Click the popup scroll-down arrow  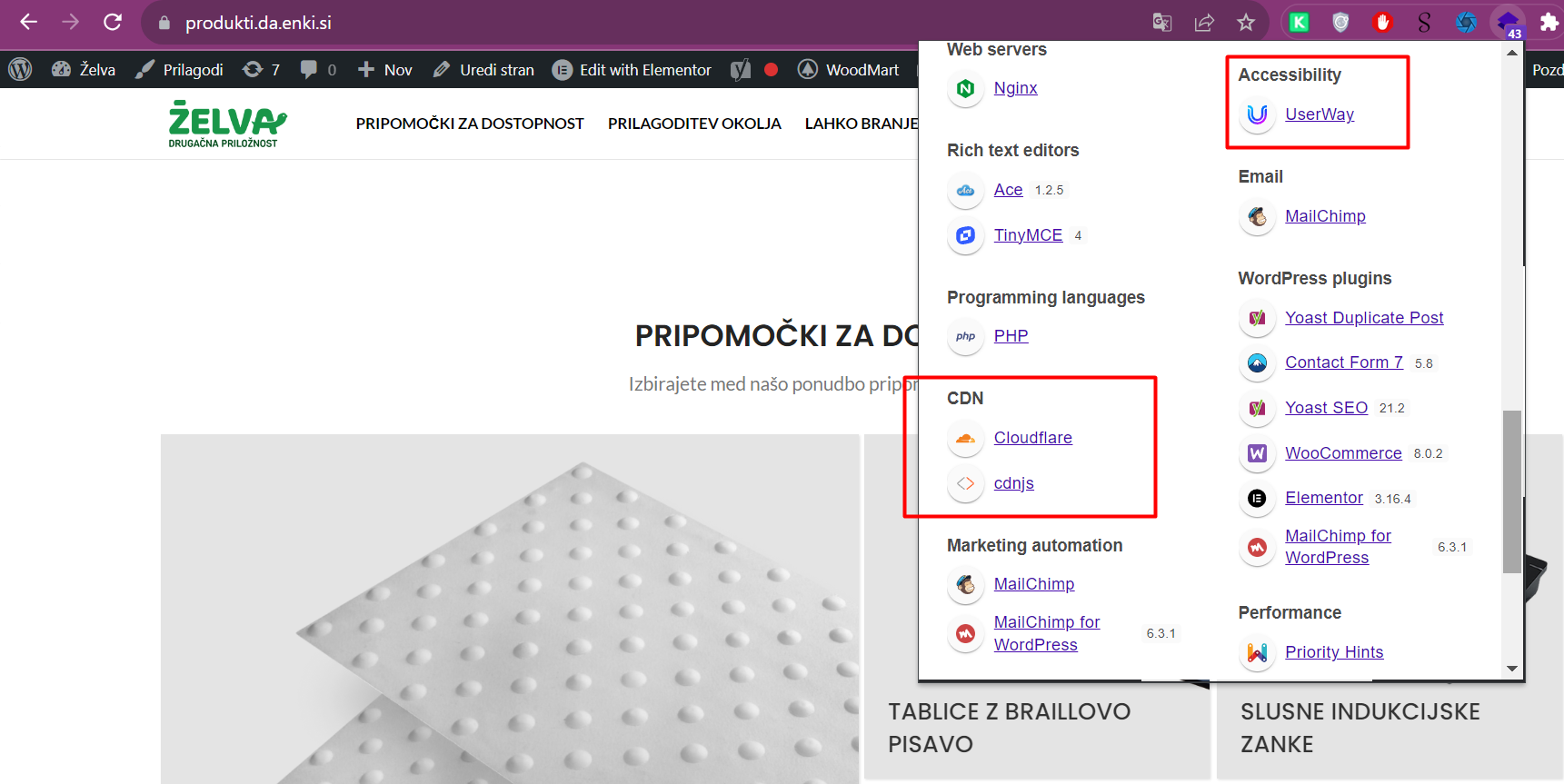point(1512,669)
